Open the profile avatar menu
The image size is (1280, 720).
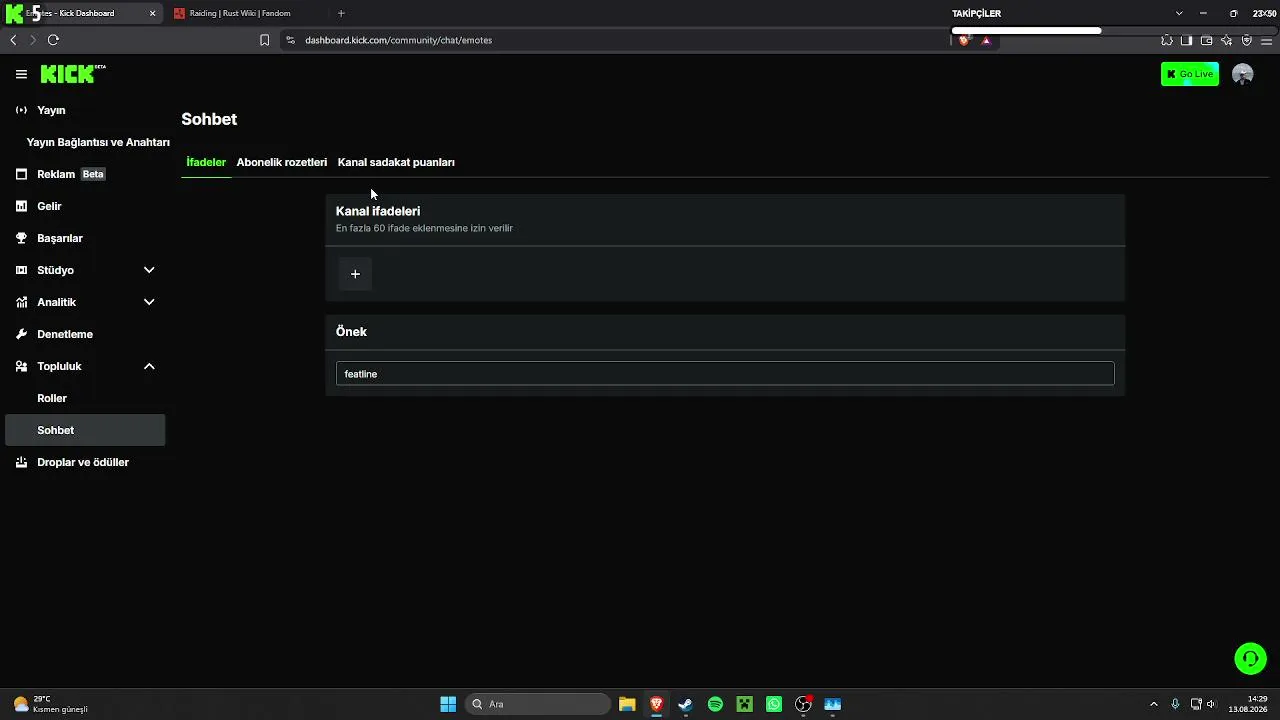(1243, 74)
